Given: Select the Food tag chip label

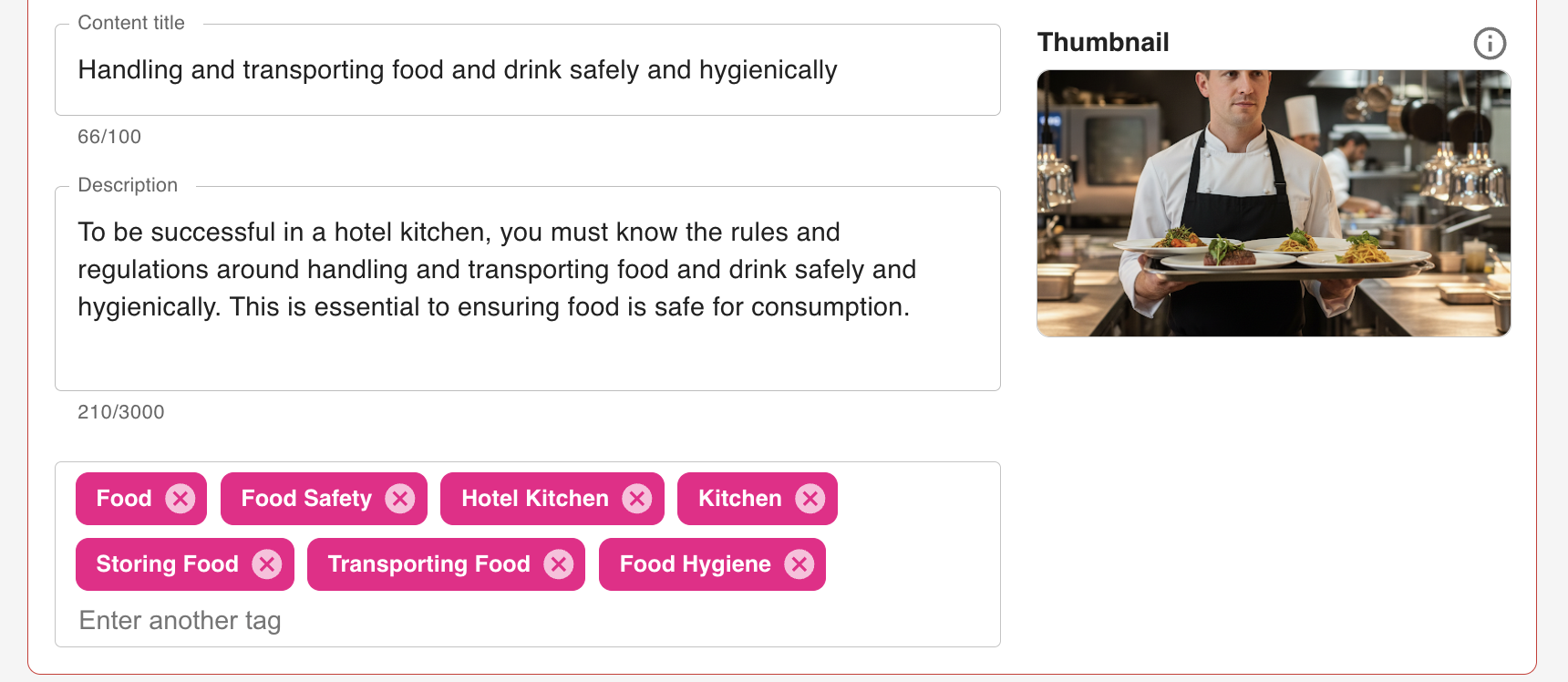Looking at the screenshot, I should tap(124, 499).
